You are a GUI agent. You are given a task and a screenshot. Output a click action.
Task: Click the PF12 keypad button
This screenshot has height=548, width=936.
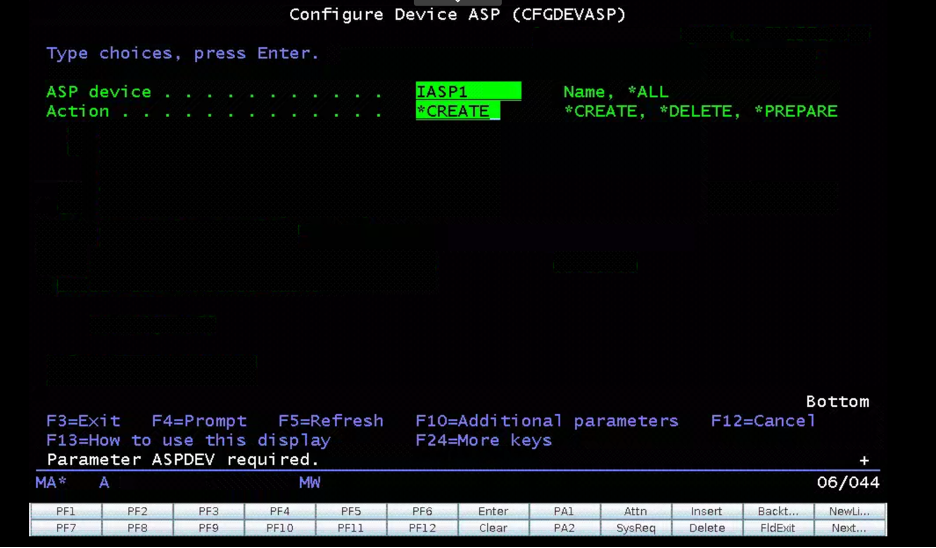click(422, 528)
